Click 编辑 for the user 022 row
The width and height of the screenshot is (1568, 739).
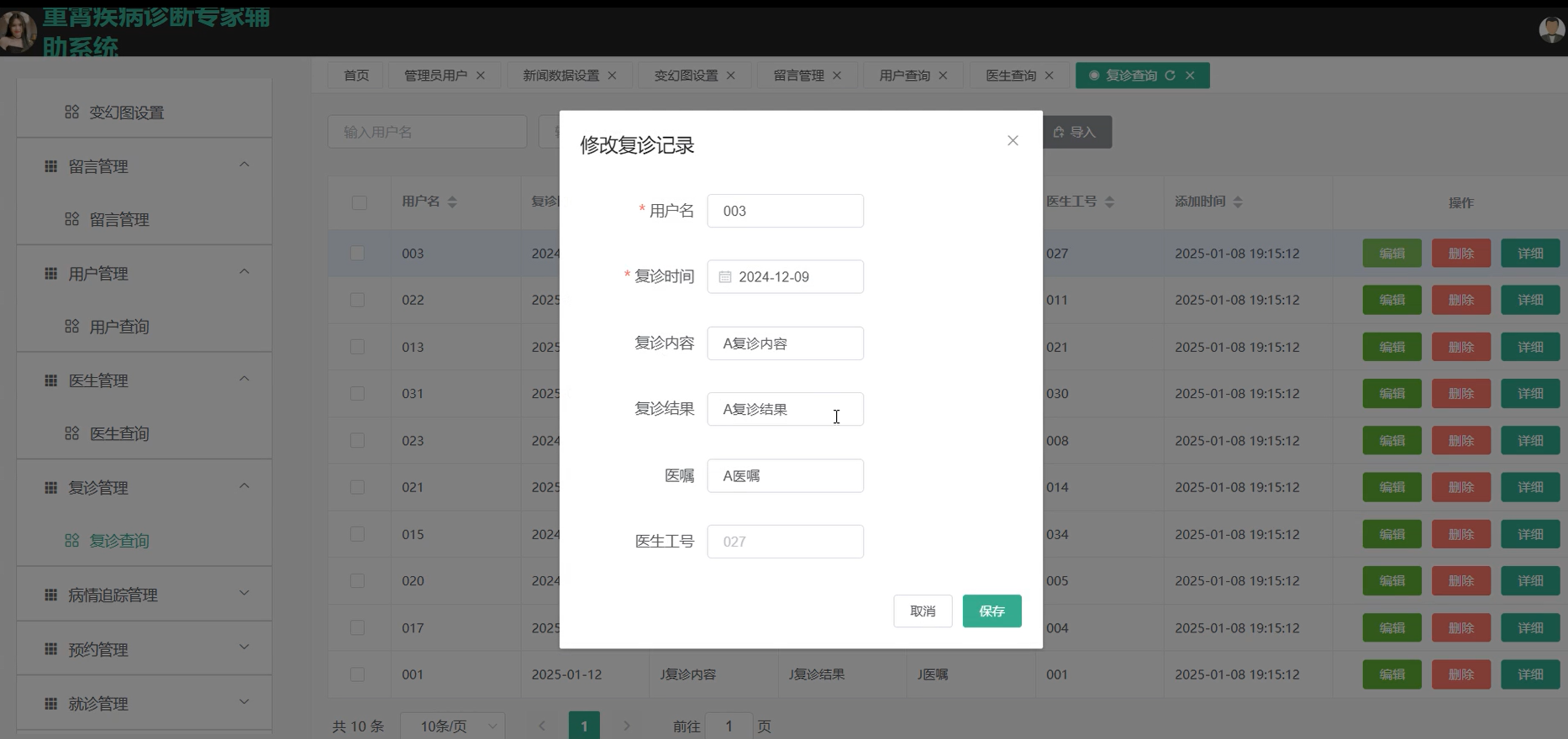(1392, 300)
